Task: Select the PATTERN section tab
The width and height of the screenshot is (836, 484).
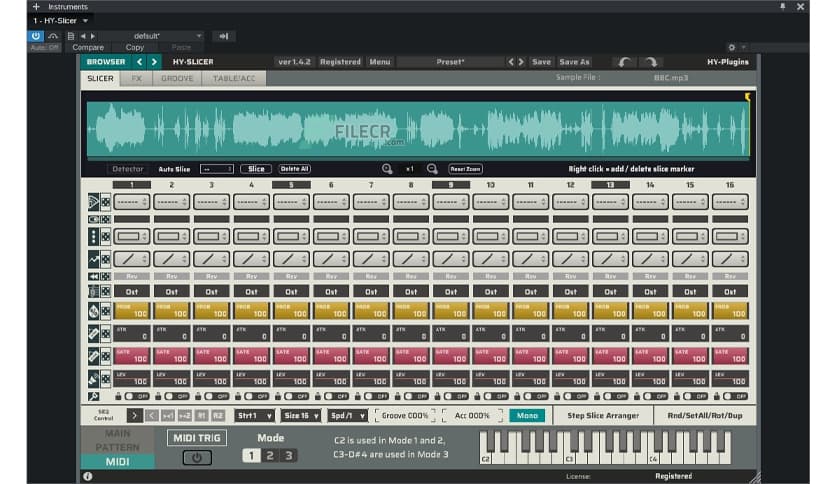Action: click(x=117, y=447)
